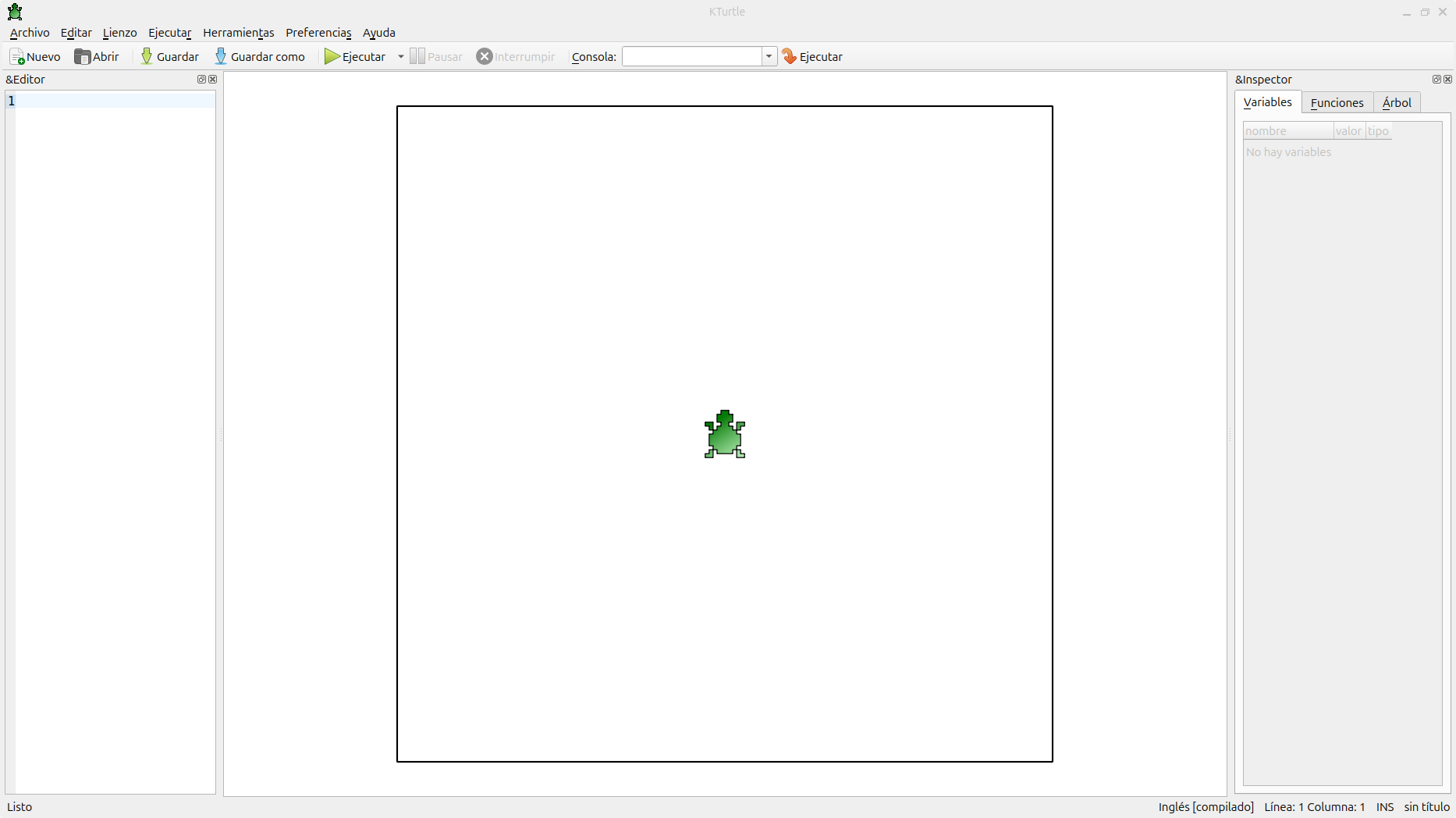Switch to the Árbol tab
The width and height of the screenshot is (1456, 818).
(x=1397, y=103)
